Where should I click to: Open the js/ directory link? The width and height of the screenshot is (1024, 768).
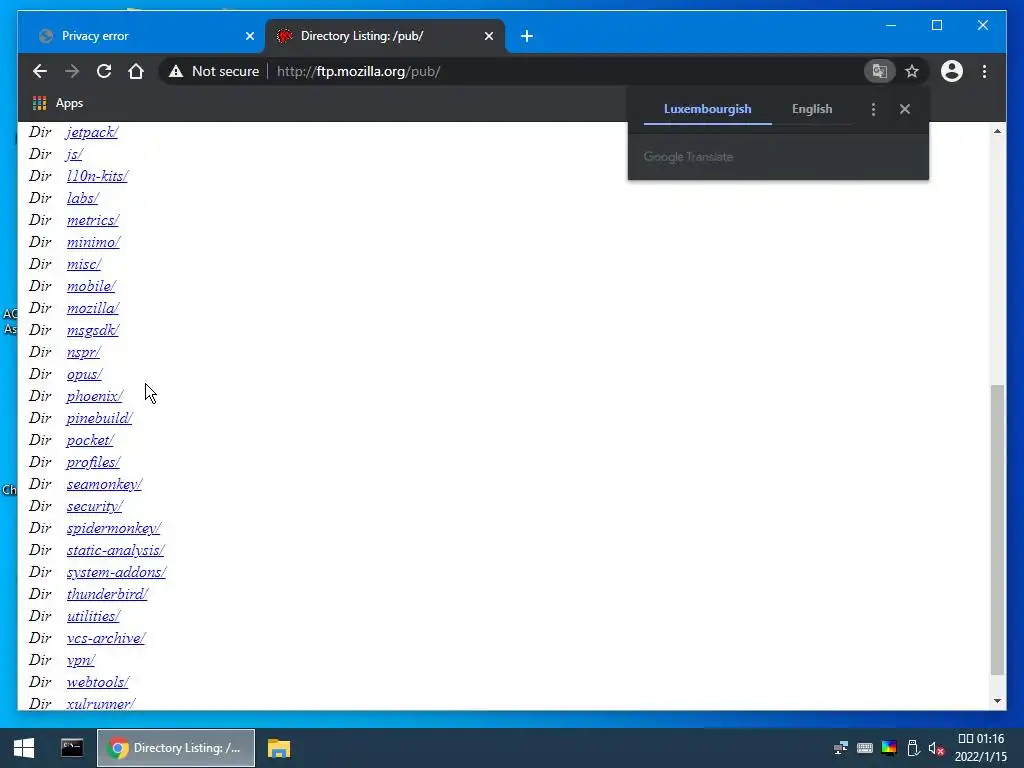pyautogui.click(x=74, y=154)
